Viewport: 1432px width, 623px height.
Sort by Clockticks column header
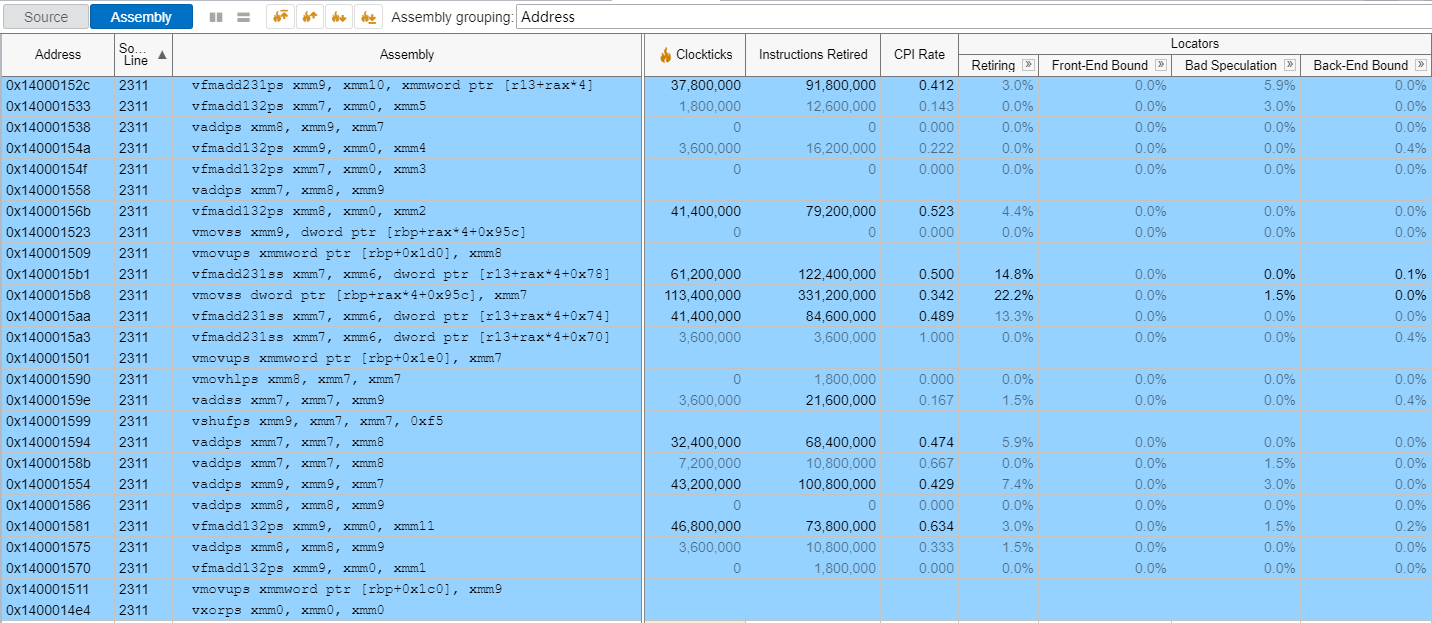click(696, 55)
